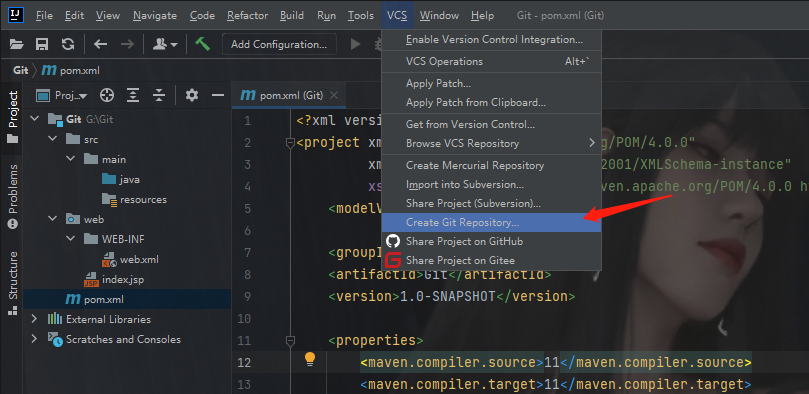809x394 pixels.
Task: Fold the properties block on line 11
Action: [x=290, y=341]
